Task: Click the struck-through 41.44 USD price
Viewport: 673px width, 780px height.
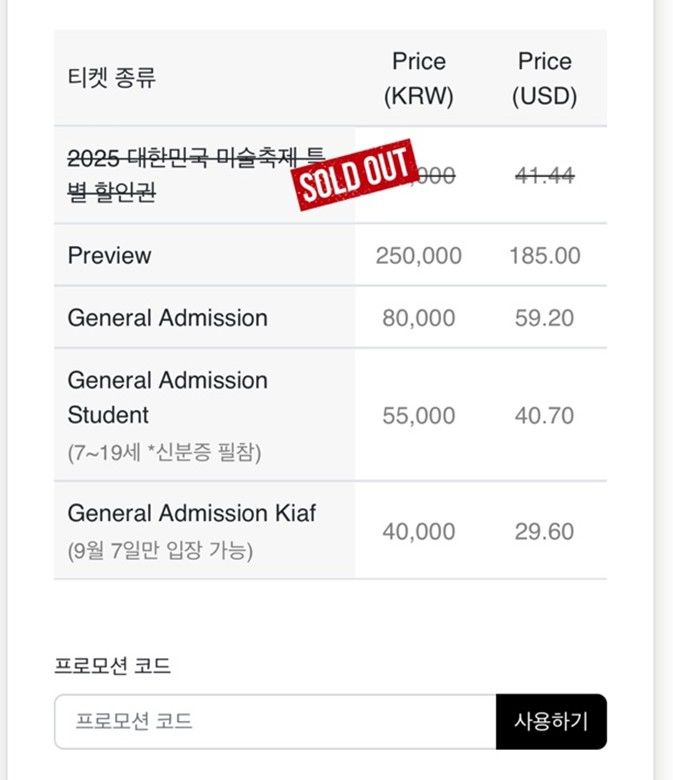Action: tap(545, 175)
